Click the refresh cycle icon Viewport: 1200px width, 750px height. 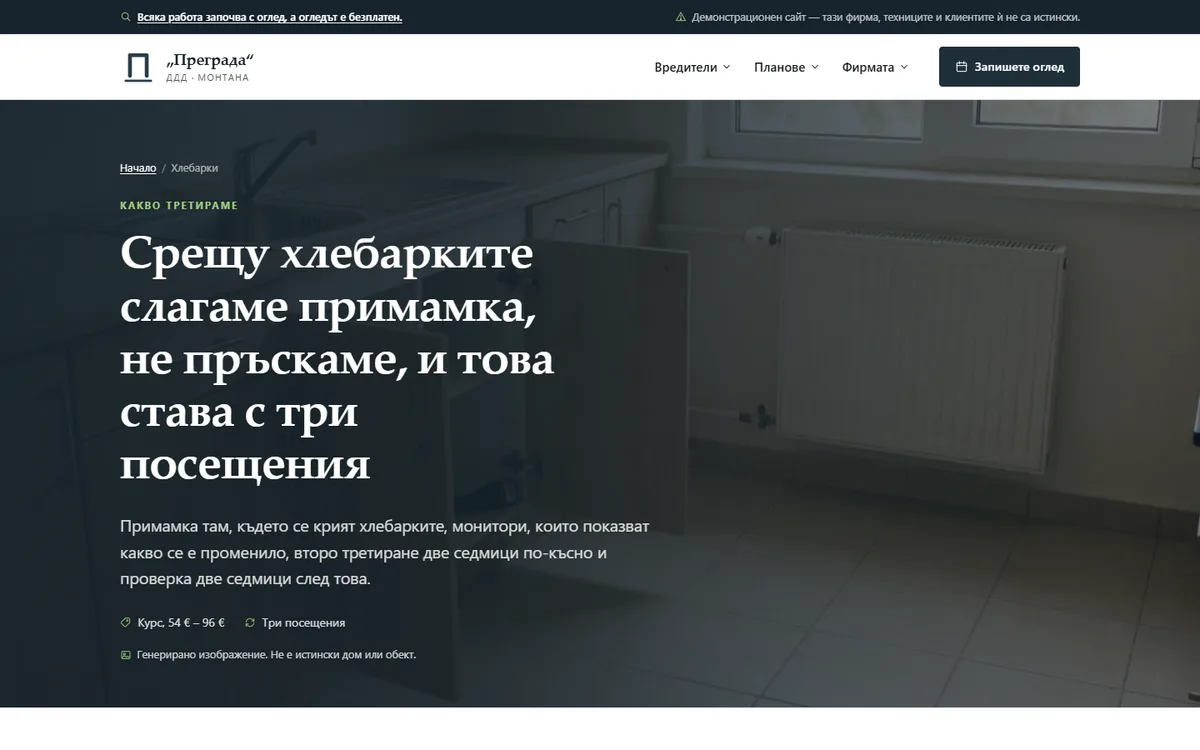click(250, 622)
